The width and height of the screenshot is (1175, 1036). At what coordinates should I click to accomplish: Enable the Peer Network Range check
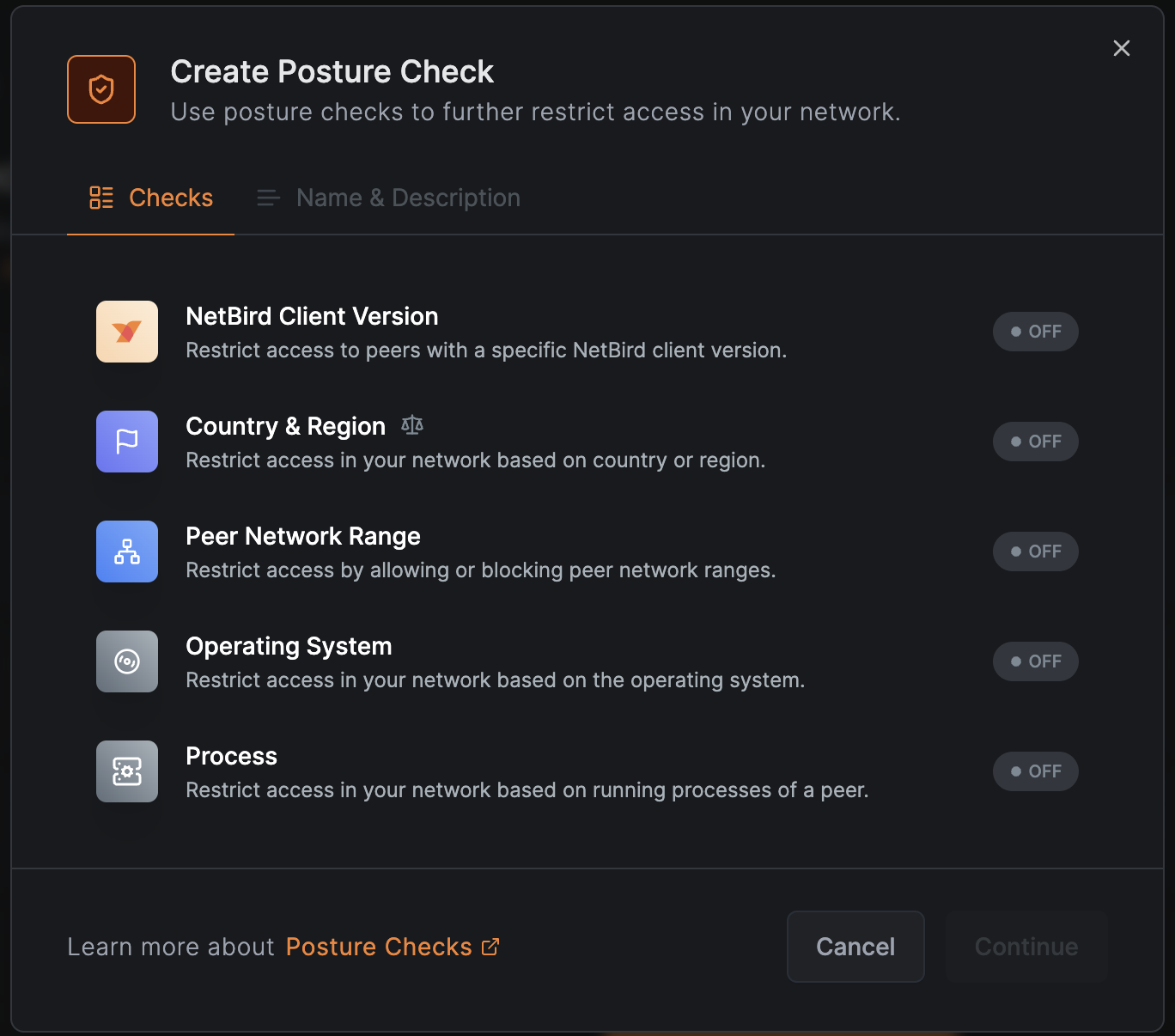click(1035, 552)
